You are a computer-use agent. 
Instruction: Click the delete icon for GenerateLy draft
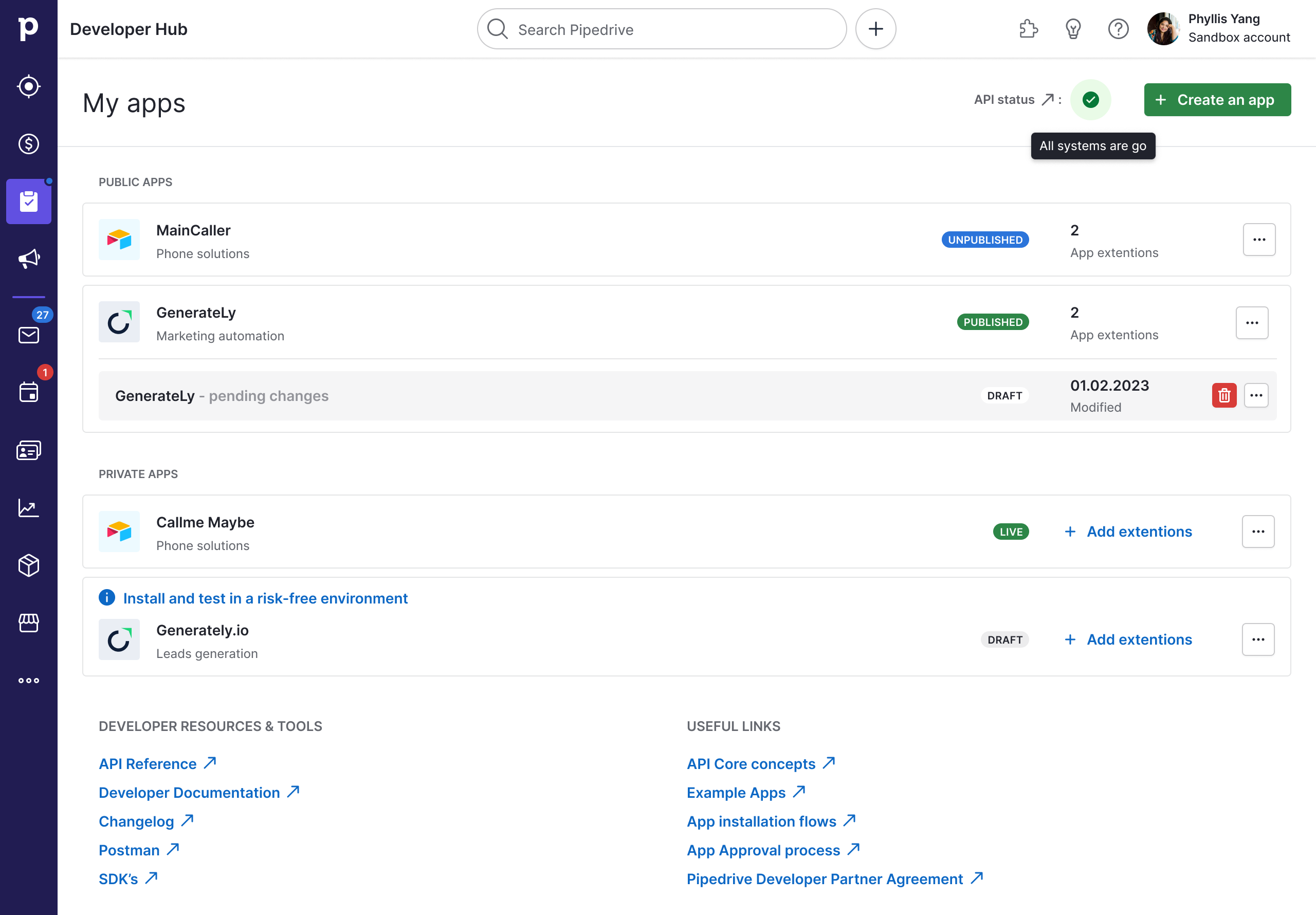click(1225, 395)
